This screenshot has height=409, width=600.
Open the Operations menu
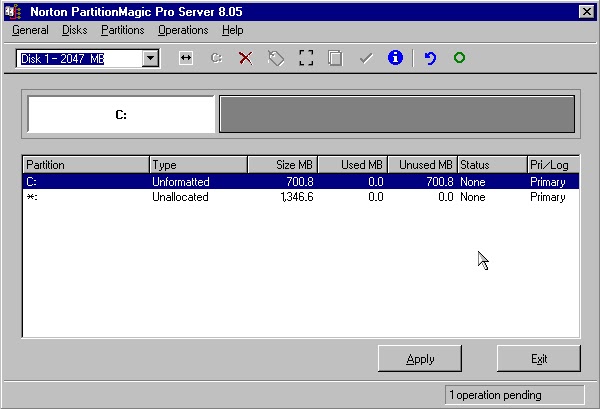(x=183, y=30)
